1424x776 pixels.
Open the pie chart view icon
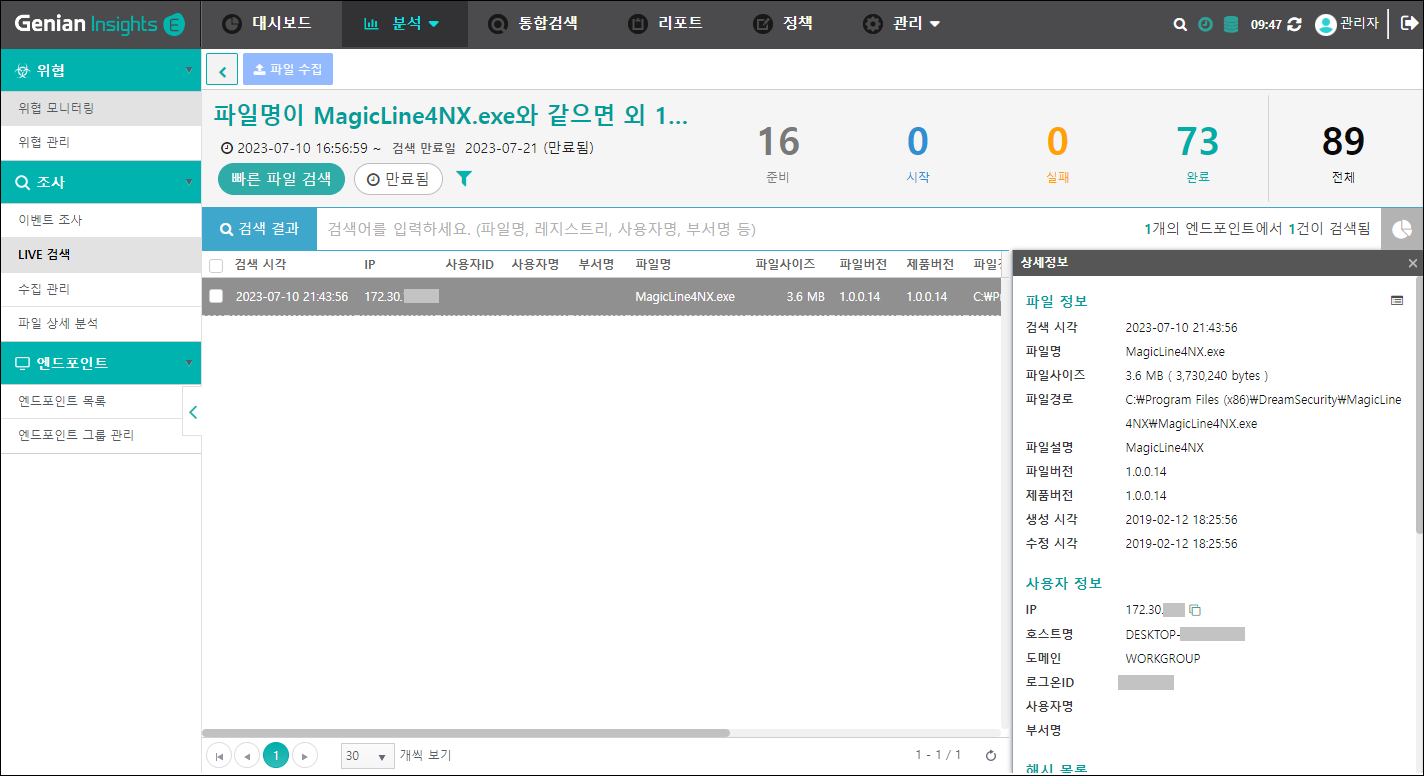(x=1402, y=229)
